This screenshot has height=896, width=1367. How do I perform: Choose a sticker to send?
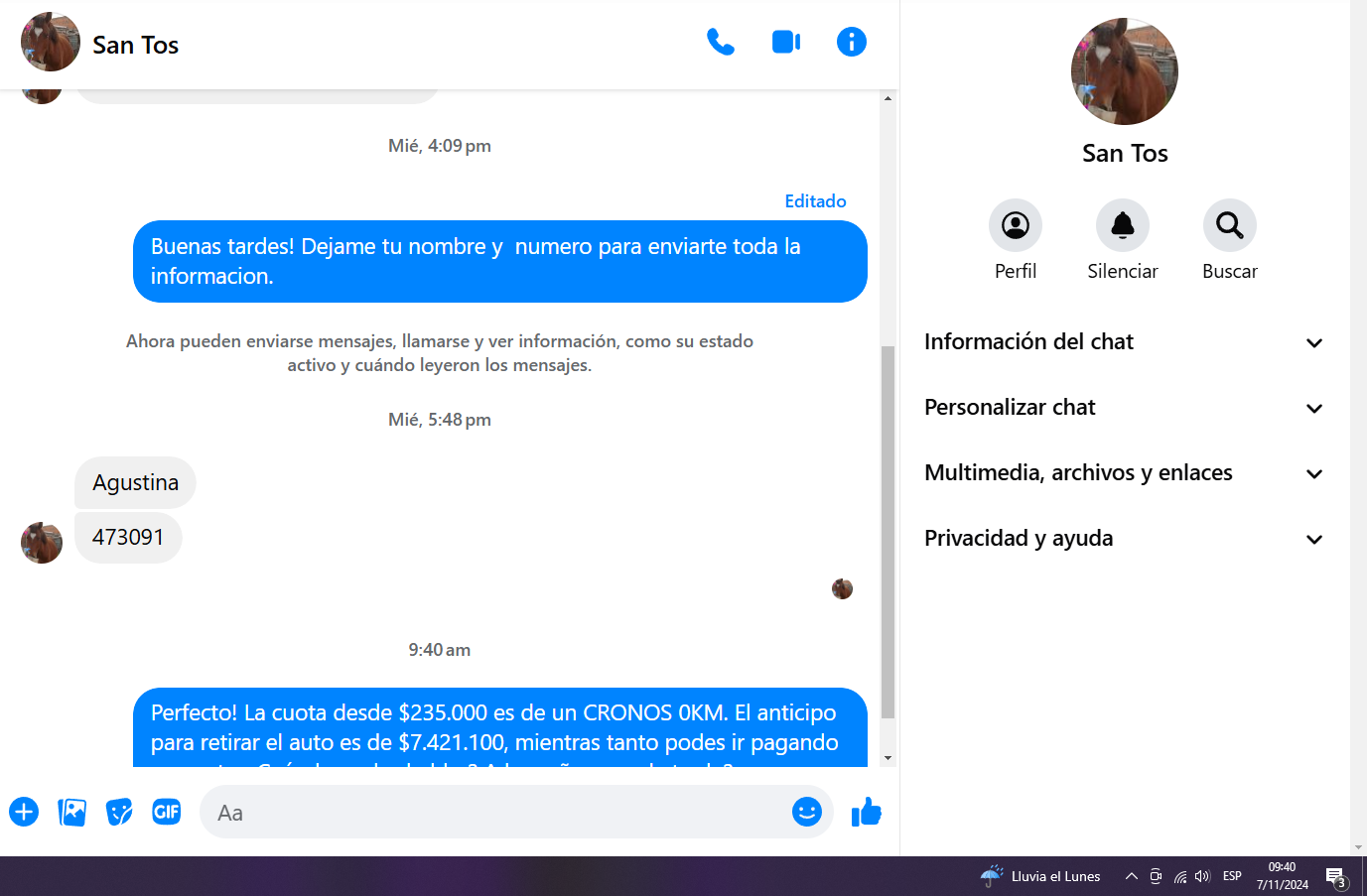pyautogui.click(x=119, y=813)
